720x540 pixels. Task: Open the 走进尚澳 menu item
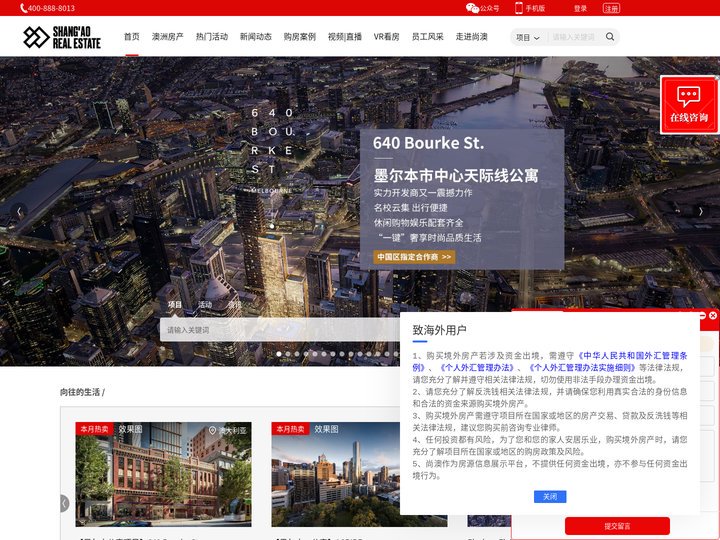tap(472, 37)
